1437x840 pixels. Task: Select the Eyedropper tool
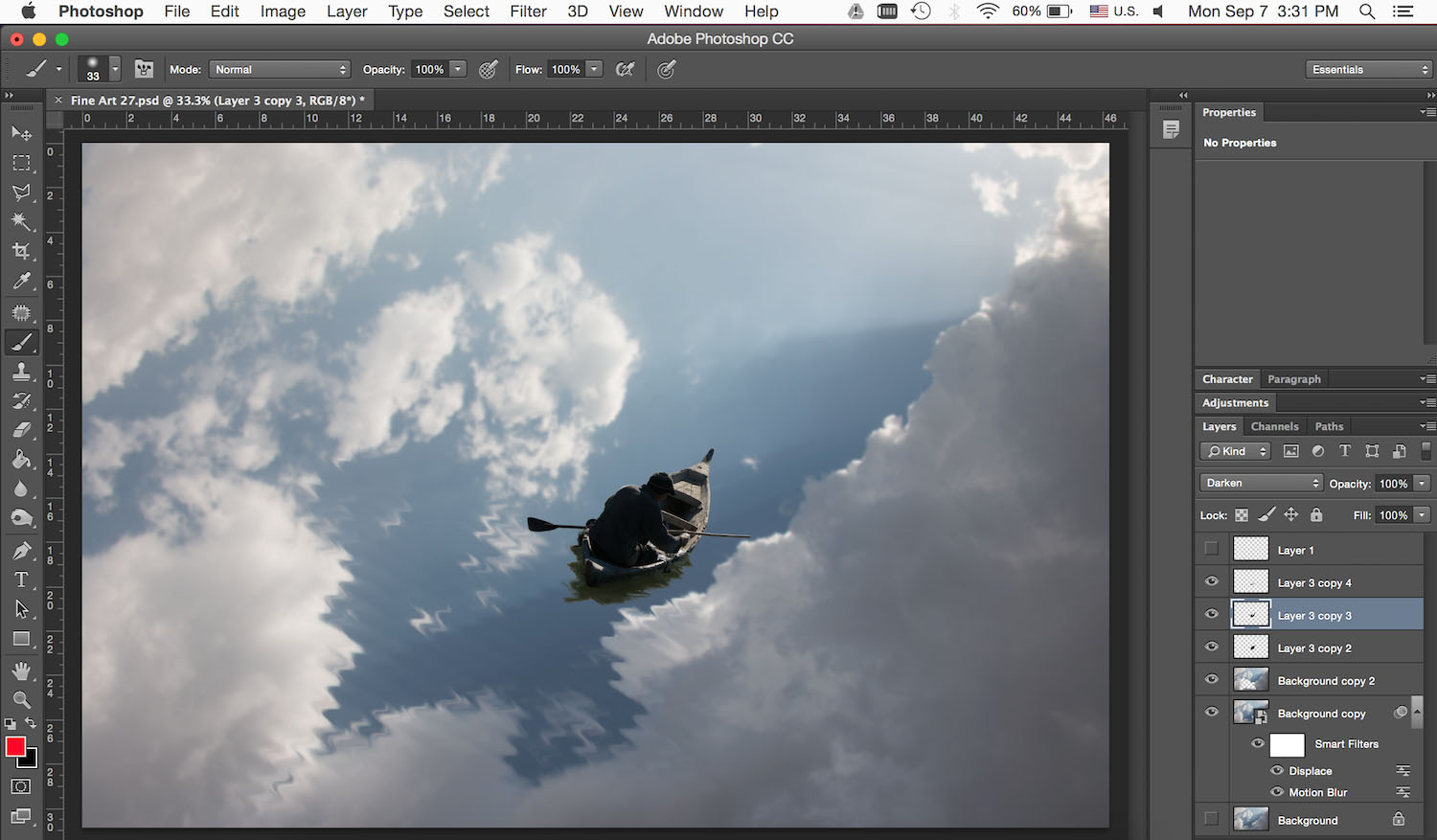[21, 282]
